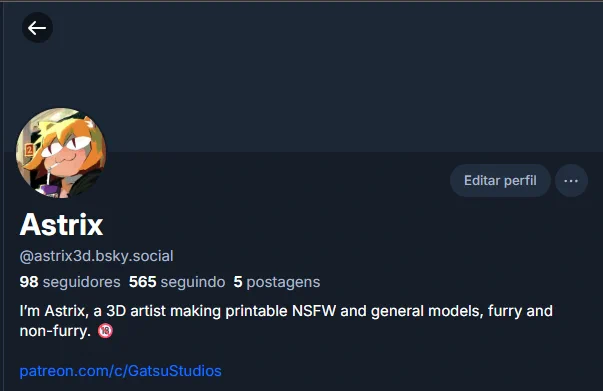Open the three-dot more options menu
The image size is (603, 391).
click(571, 181)
